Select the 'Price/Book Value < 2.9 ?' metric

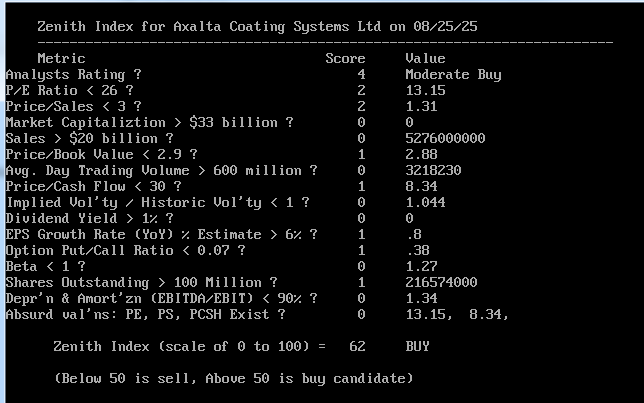[x=101, y=154]
